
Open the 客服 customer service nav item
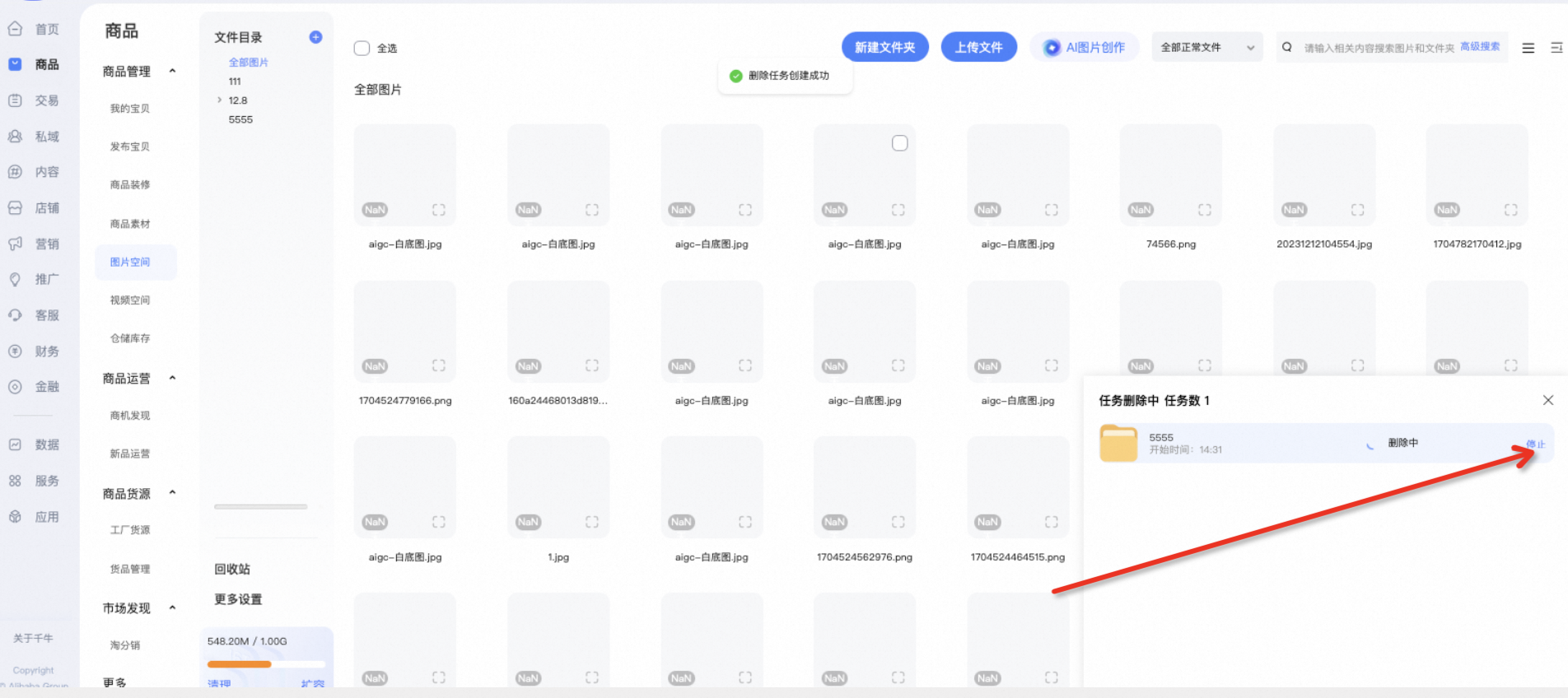[x=34, y=315]
